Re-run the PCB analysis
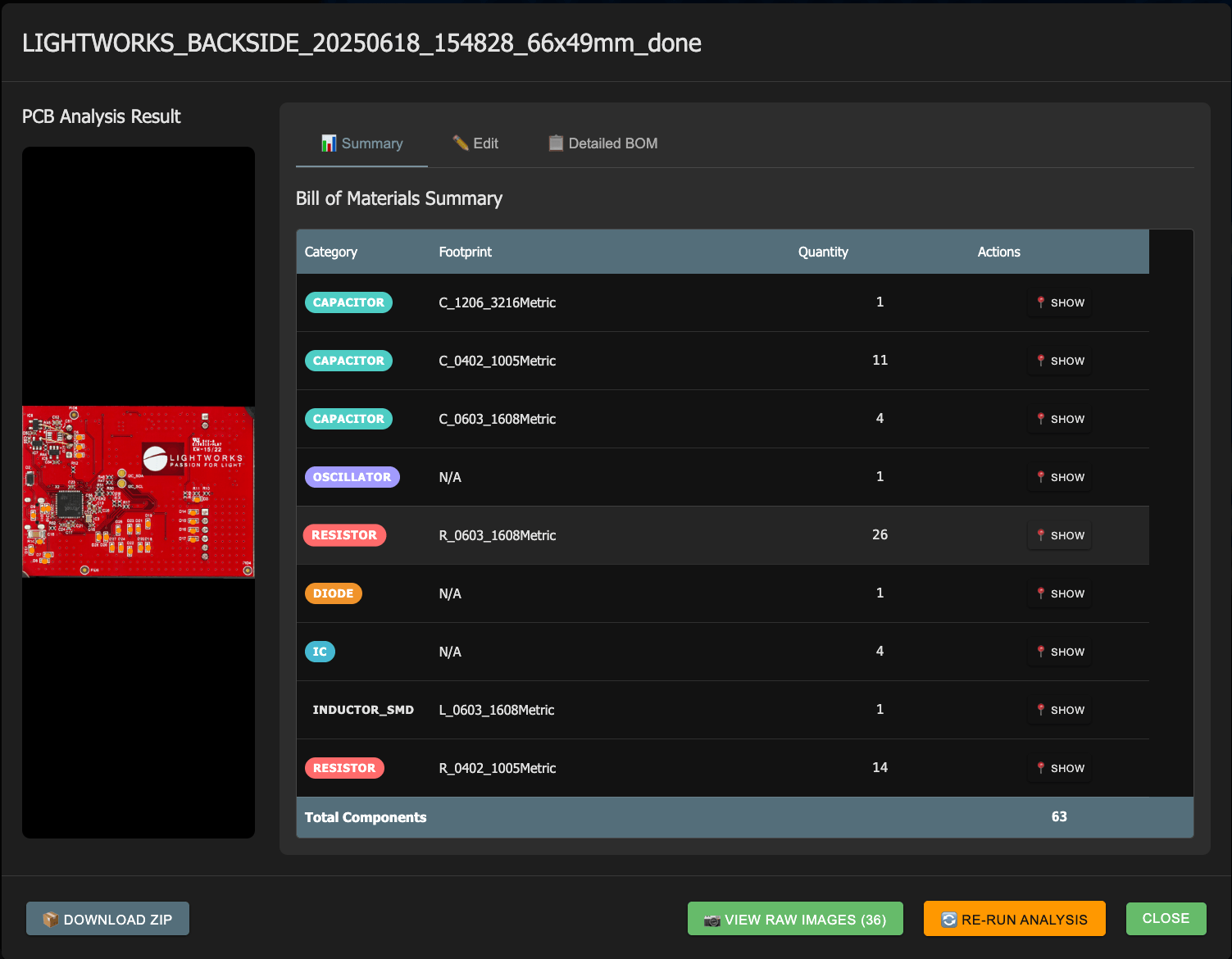Image resolution: width=1232 pixels, height=959 pixels. (1014, 919)
